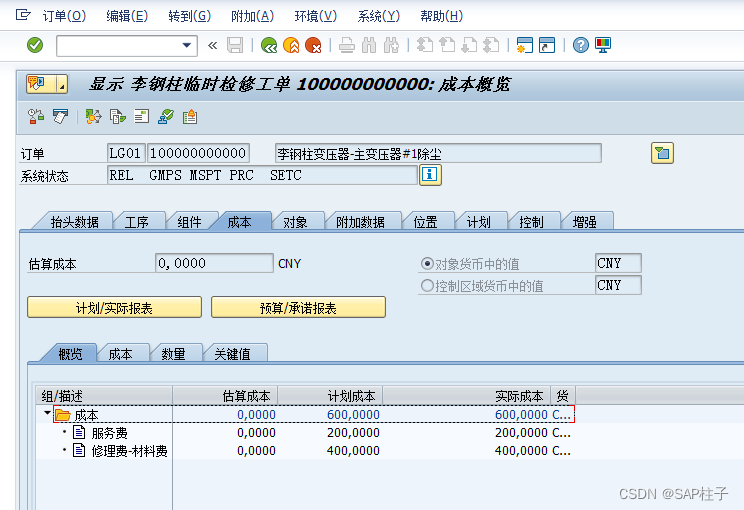Image resolution: width=744 pixels, height=510 pixels.
Task: Click the Find binoculars icon
Action: click(369, 46)
